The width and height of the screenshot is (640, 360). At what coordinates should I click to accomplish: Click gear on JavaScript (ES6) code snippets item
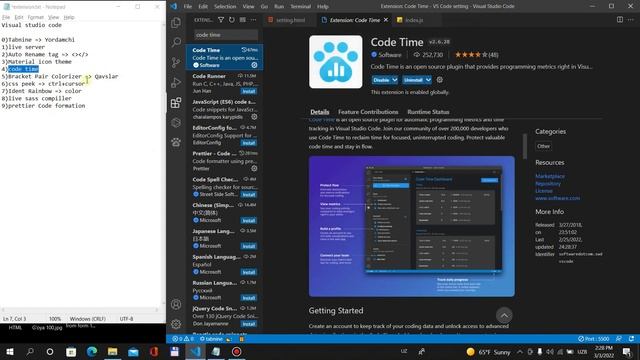click(254, 117)
